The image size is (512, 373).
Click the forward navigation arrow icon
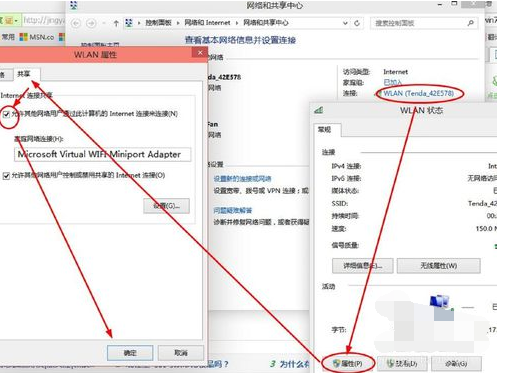pos(91,23)
